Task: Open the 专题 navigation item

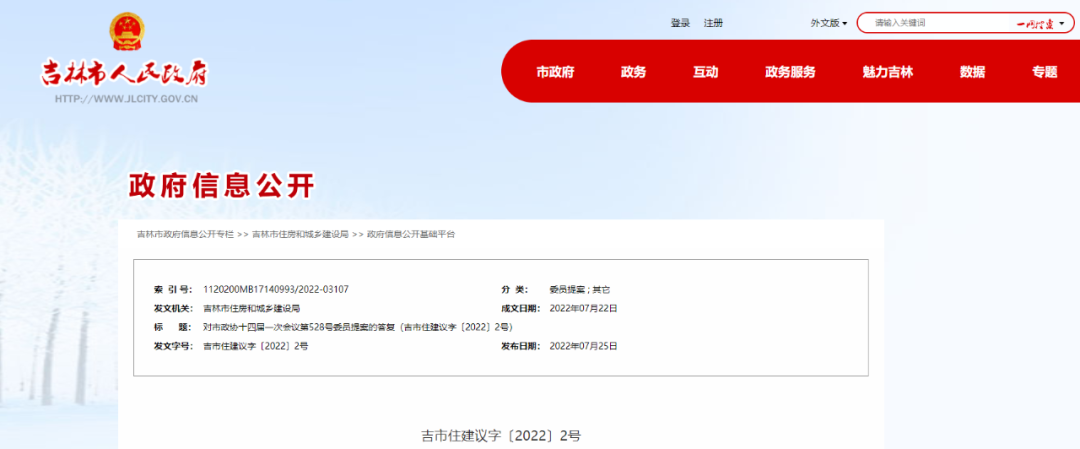Action: pos(1044,72)
